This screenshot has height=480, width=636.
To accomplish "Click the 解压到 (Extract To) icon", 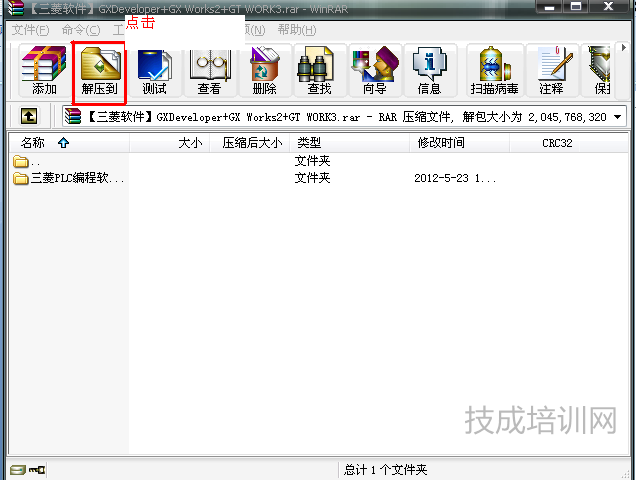I will (99, 70).
